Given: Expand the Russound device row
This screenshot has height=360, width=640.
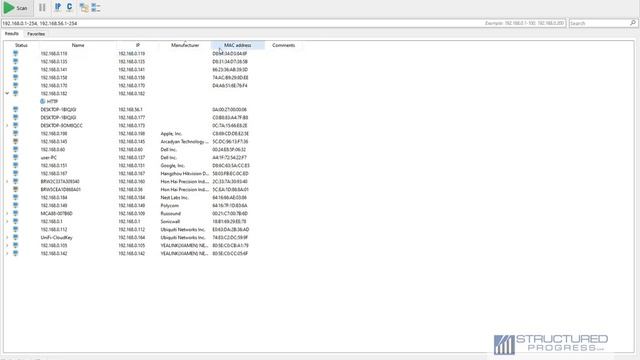Looking at the screenshot, I should pyautogui.click(x=7, y=213).
